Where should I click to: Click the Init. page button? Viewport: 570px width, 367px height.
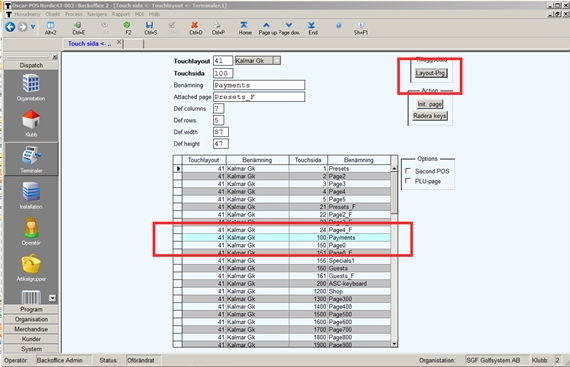point(430,104)
